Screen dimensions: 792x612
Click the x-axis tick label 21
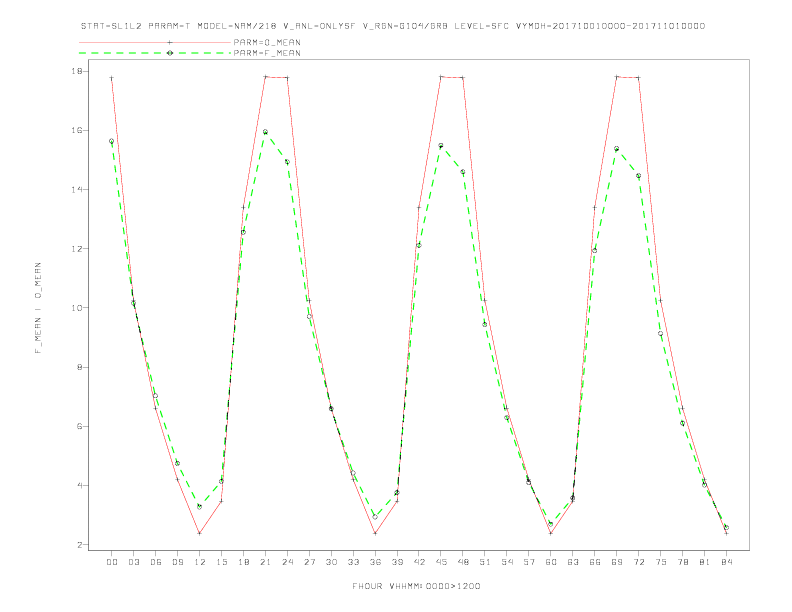[265, 562]
